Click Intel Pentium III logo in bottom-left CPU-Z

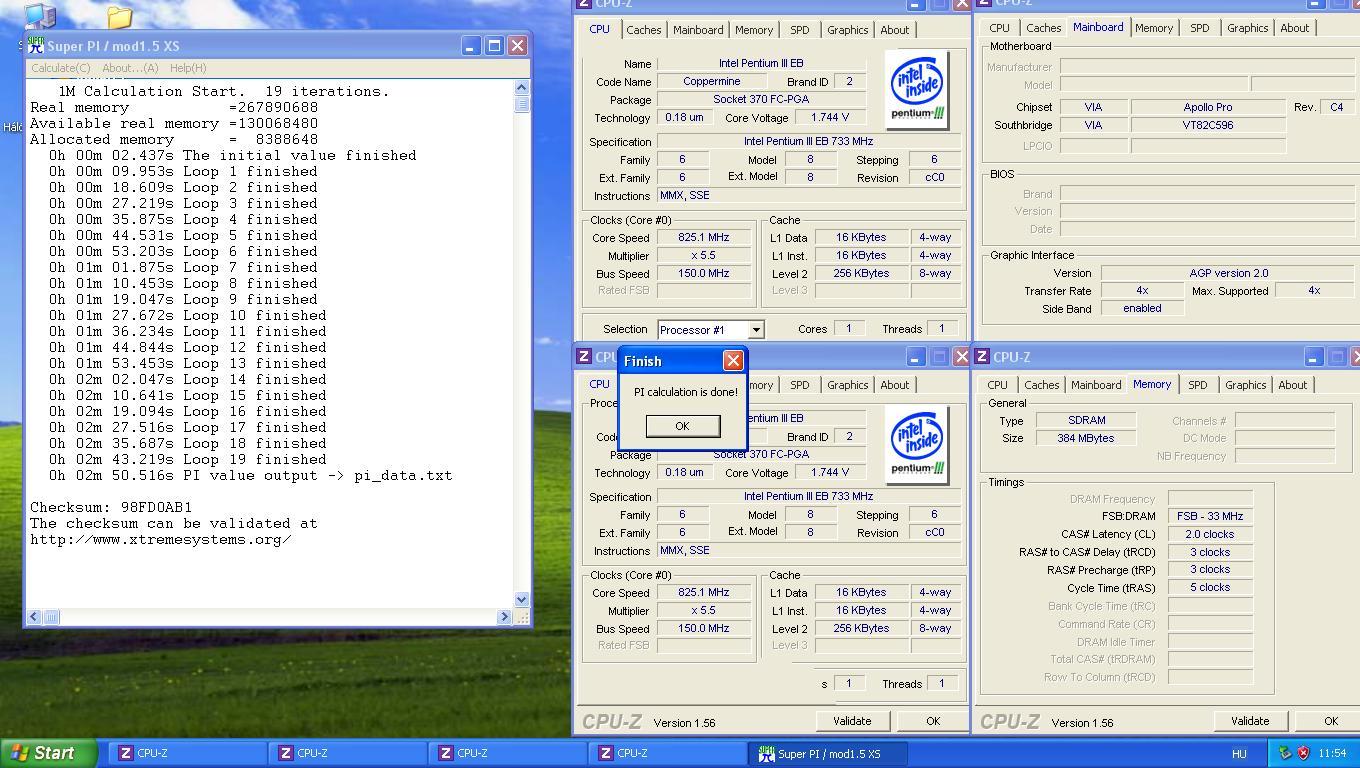tap(917, 444)
